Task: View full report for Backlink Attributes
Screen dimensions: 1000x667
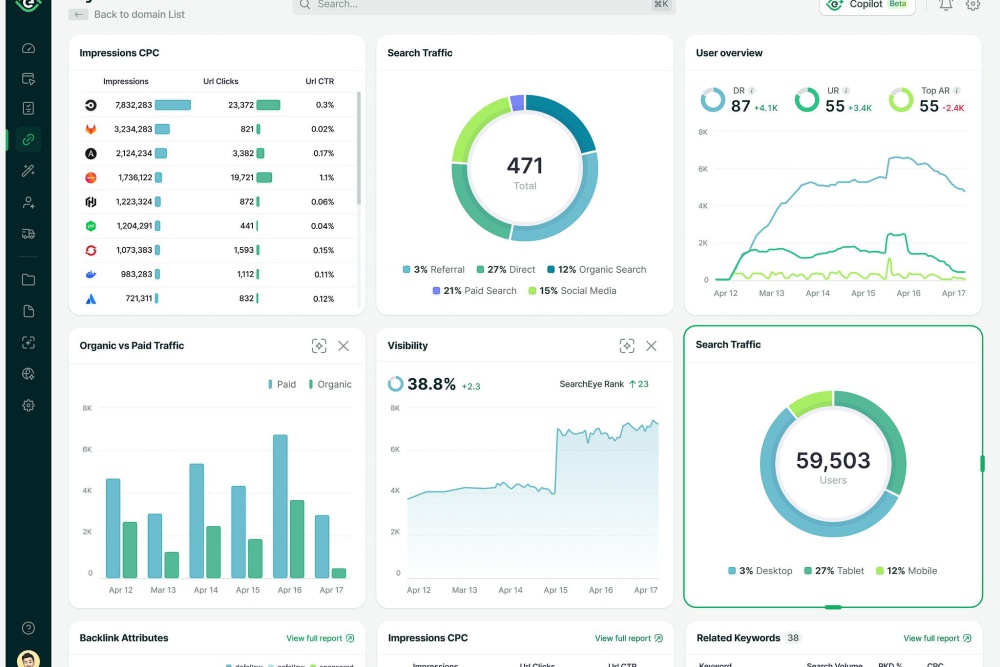Action: click(x=320, y=638)
